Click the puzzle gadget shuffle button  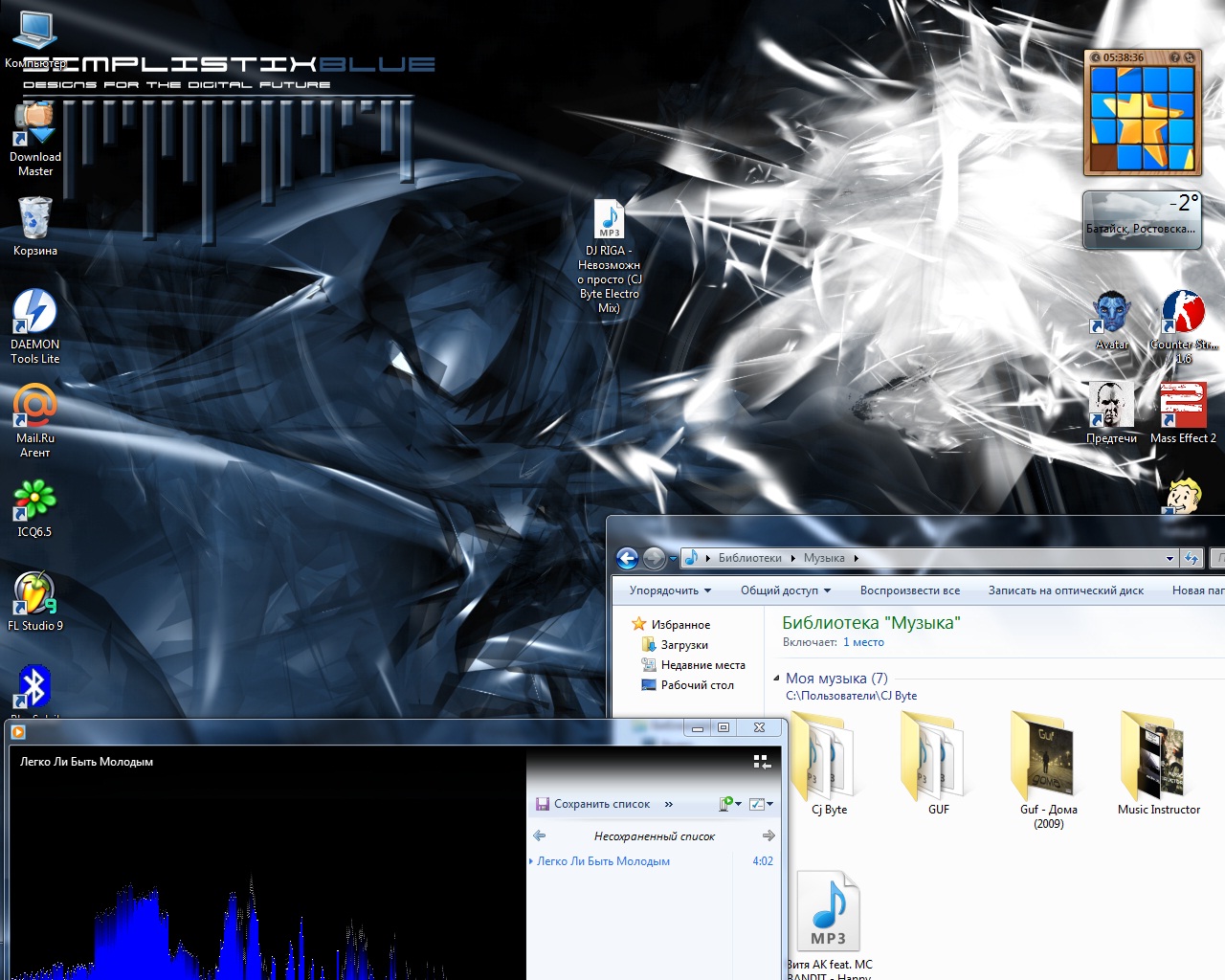[x=1190, y=57]
